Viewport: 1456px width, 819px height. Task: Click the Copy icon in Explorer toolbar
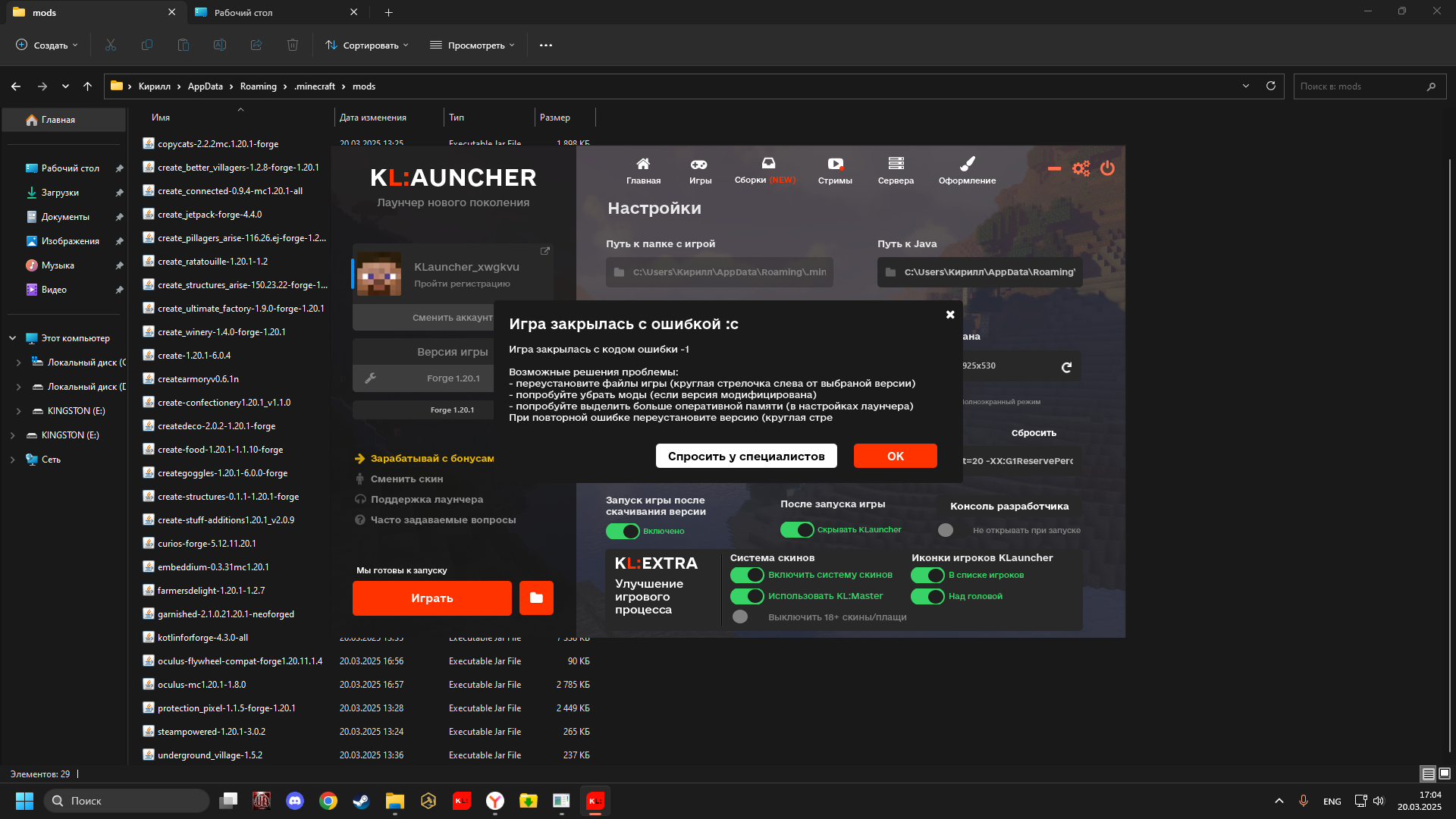tap(147, 45)
